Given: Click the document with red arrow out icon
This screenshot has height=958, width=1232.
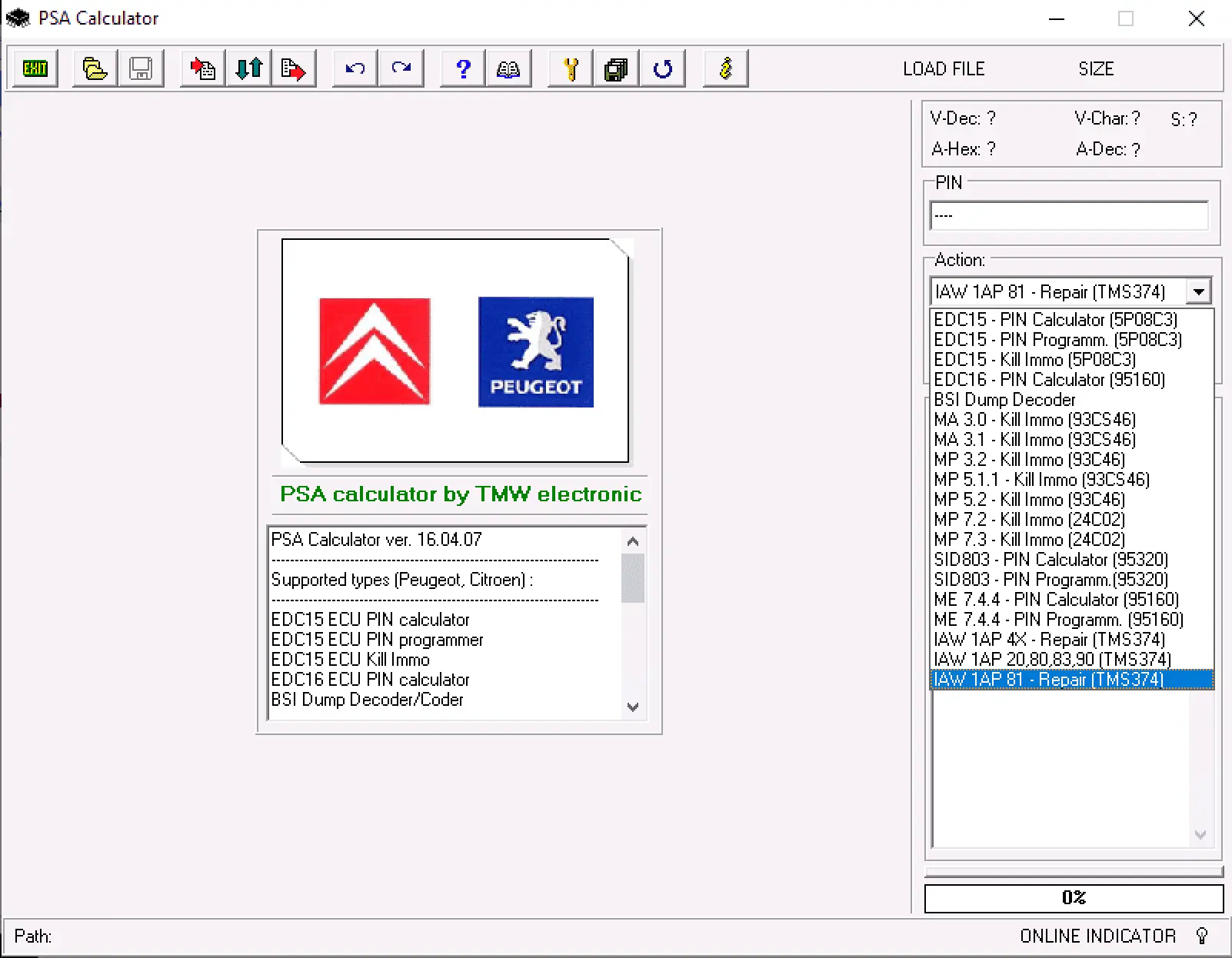Looking at the screenshot, I should [294, 69].
